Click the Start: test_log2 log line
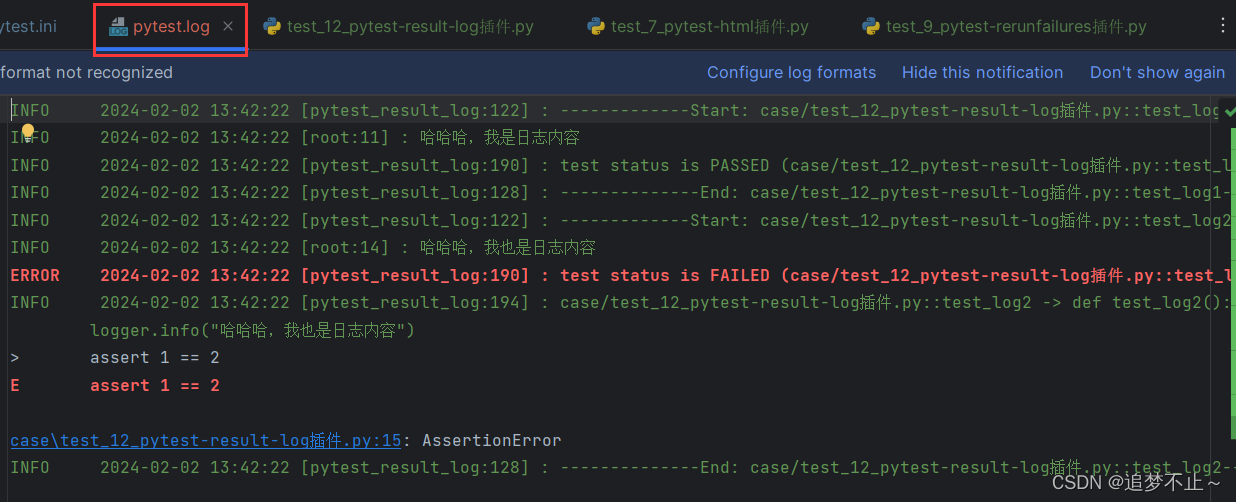Viewport: 1236px width, 502px height. pyautogui.click(x=618, y=220)
